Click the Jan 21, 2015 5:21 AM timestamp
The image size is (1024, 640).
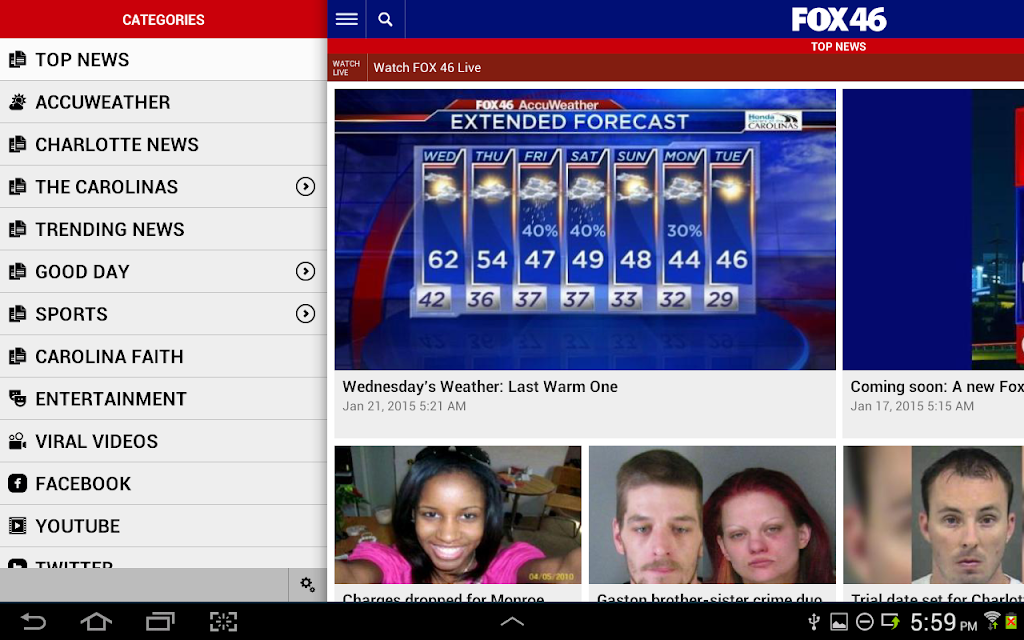(404, 406)
